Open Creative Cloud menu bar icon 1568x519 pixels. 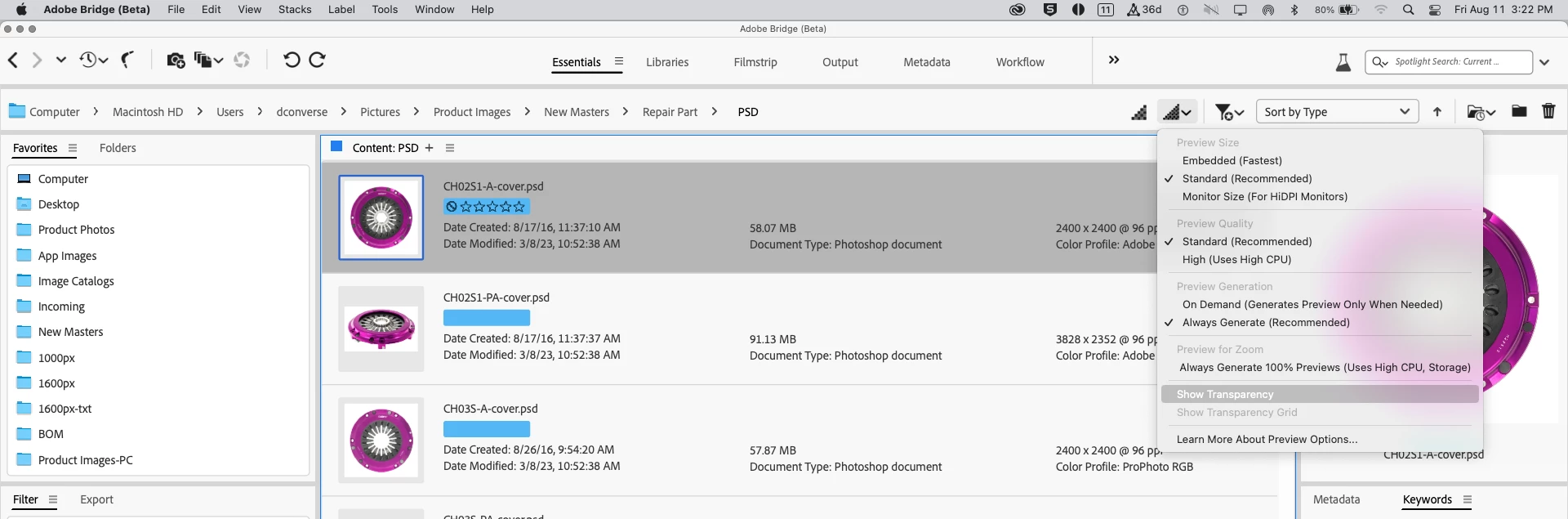point(1018,10)
